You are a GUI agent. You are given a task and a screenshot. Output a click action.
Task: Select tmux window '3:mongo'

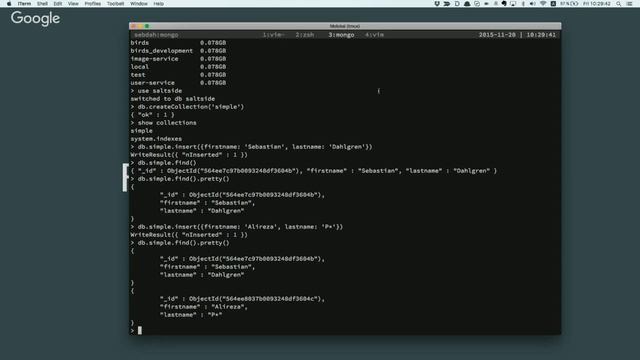click(342, 35)
